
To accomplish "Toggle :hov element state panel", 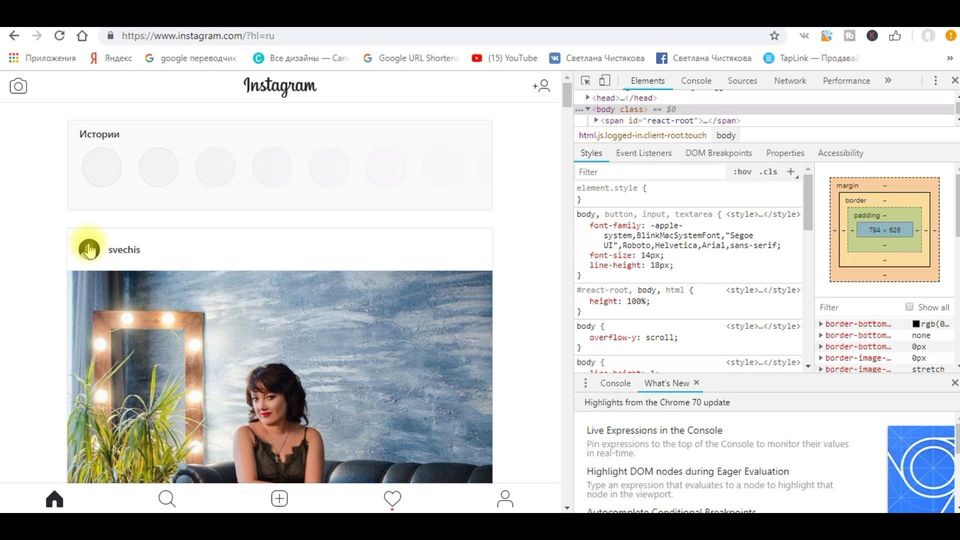I will (x=742, y=172).
